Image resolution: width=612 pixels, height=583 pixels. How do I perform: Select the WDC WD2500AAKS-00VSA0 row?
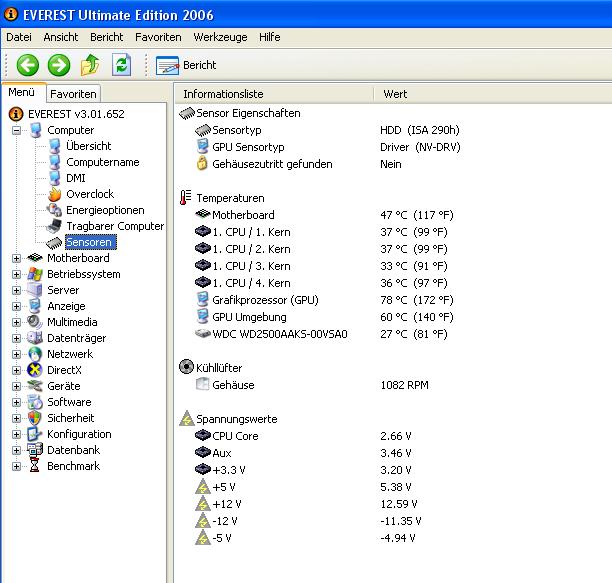point(321,334)
